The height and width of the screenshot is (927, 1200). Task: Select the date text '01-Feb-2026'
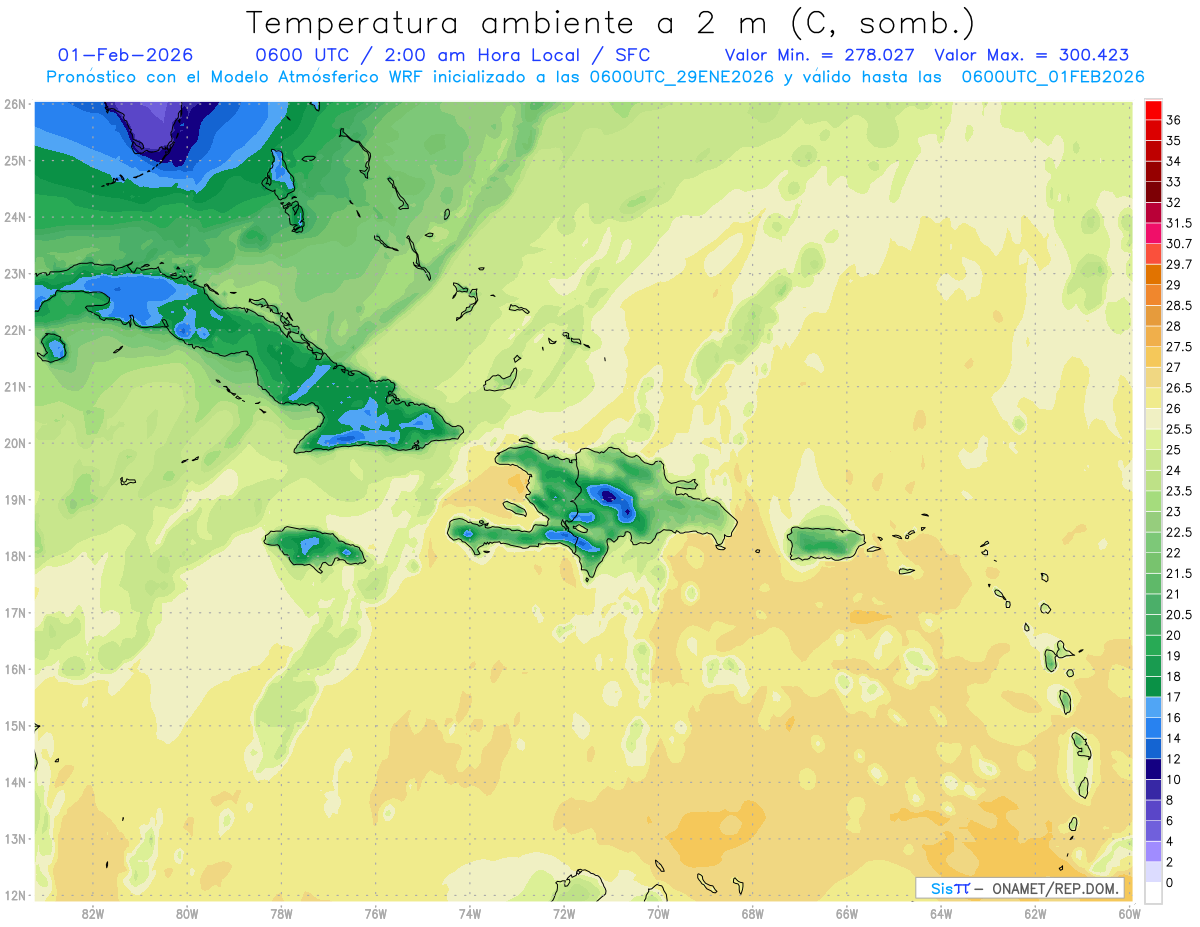point(126,55)
